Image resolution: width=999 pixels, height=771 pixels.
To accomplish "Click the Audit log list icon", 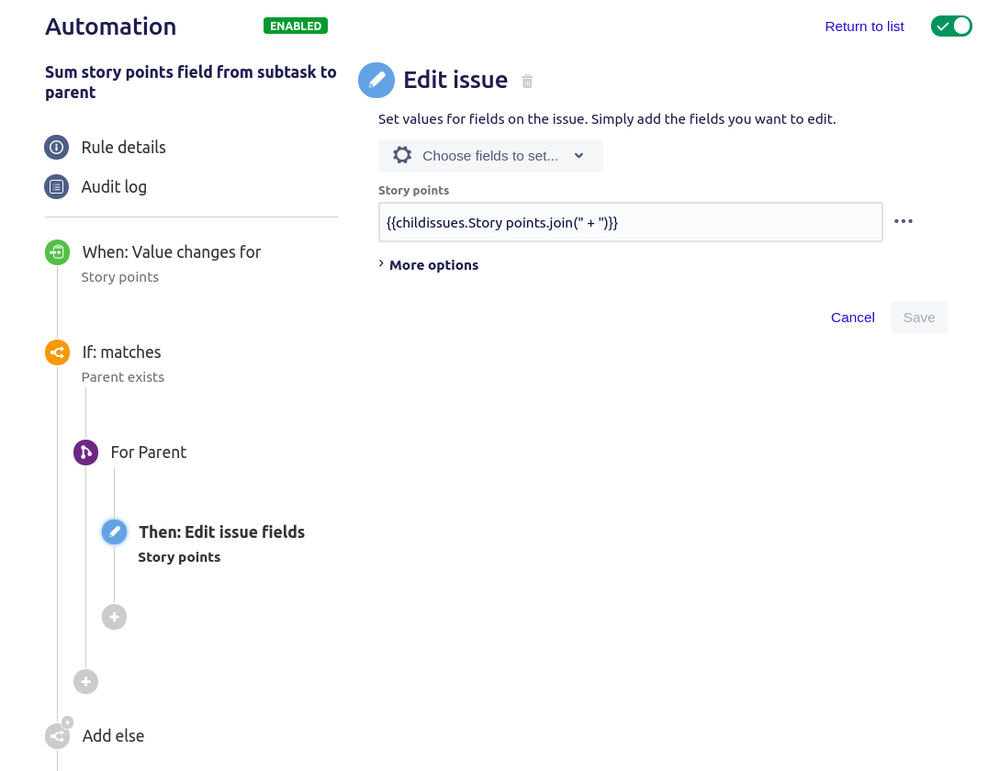I will pos(57,187).
